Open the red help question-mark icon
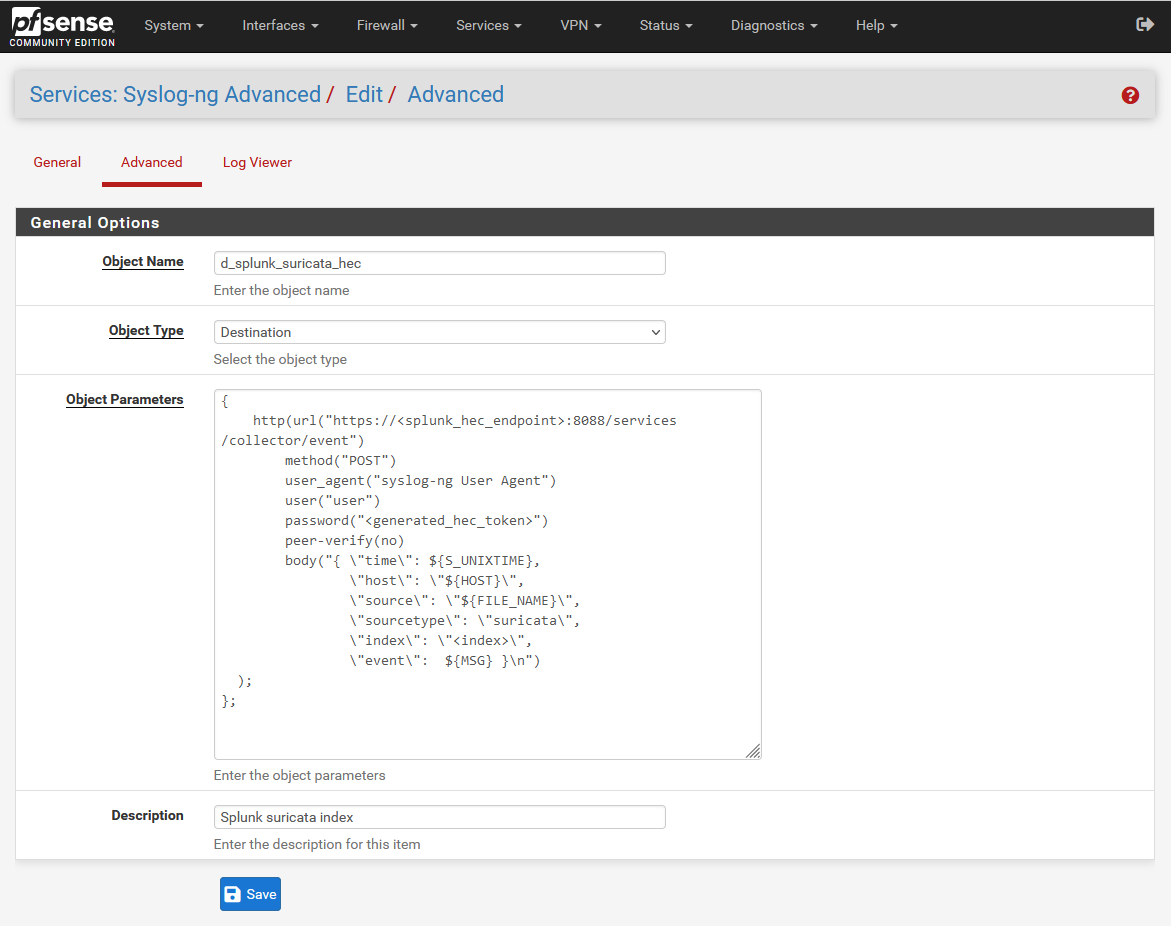The width and height of the screenshot is (1171, 926). (1130, 96)
